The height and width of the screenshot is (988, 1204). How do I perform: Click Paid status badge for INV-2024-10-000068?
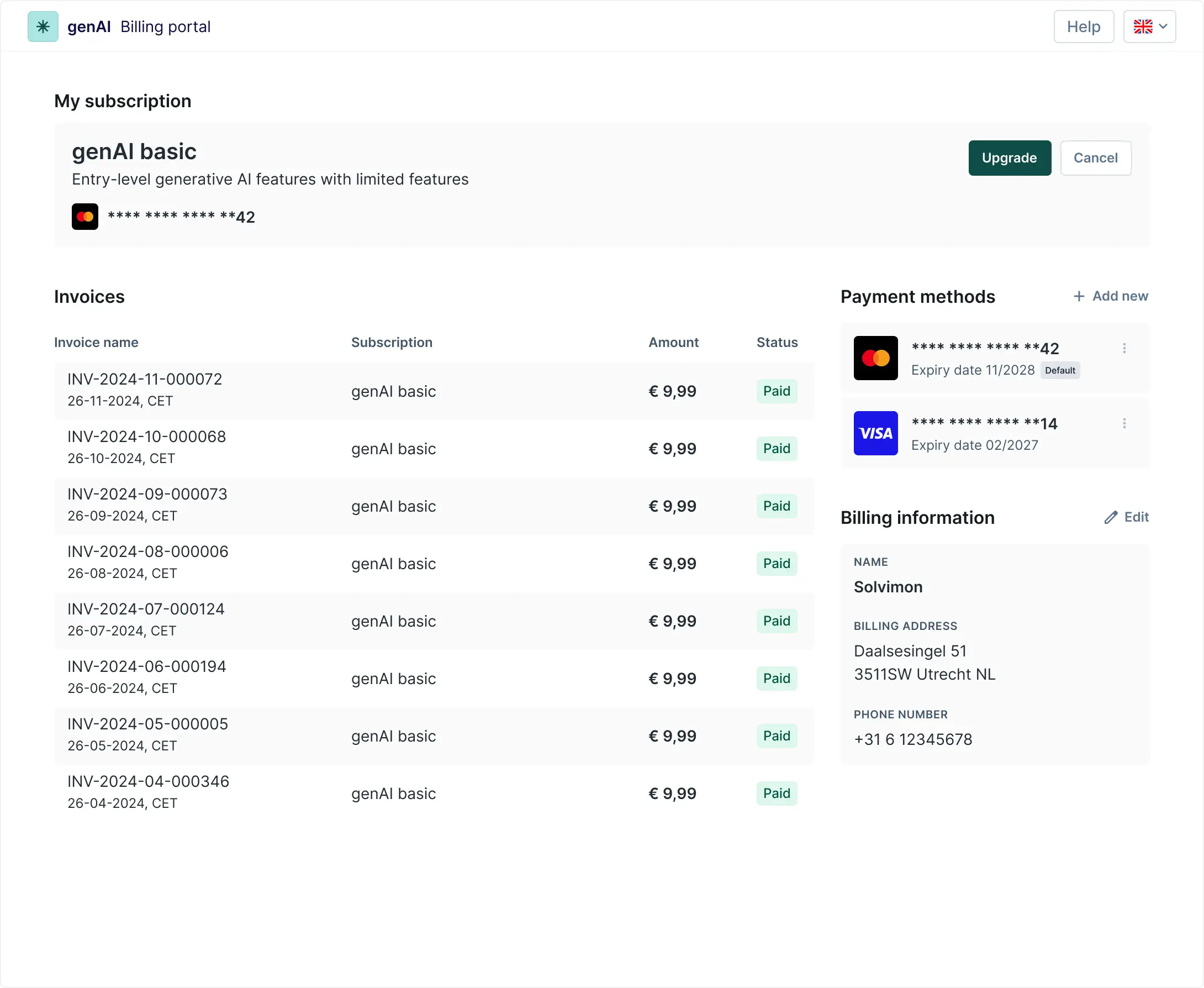[x=777, y=449]
